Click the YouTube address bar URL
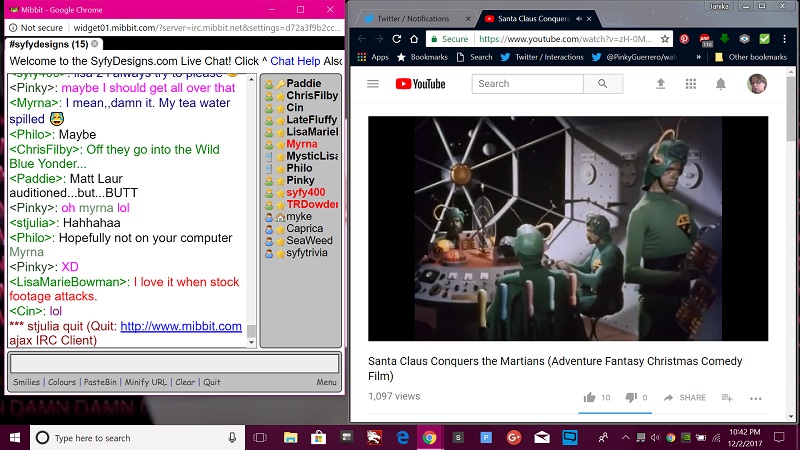Viewport: 800px width, 450px height. (x=565, y=39)
